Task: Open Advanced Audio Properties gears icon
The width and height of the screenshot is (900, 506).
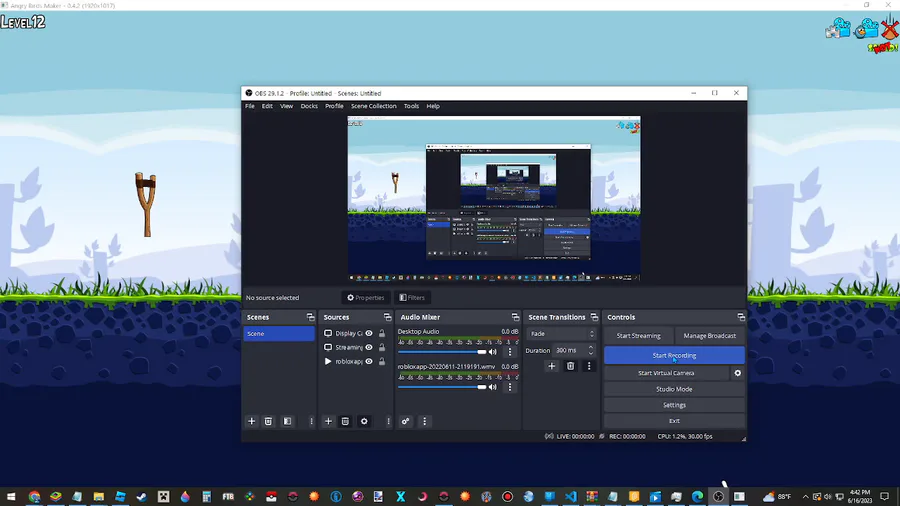Action: point(405,421)
